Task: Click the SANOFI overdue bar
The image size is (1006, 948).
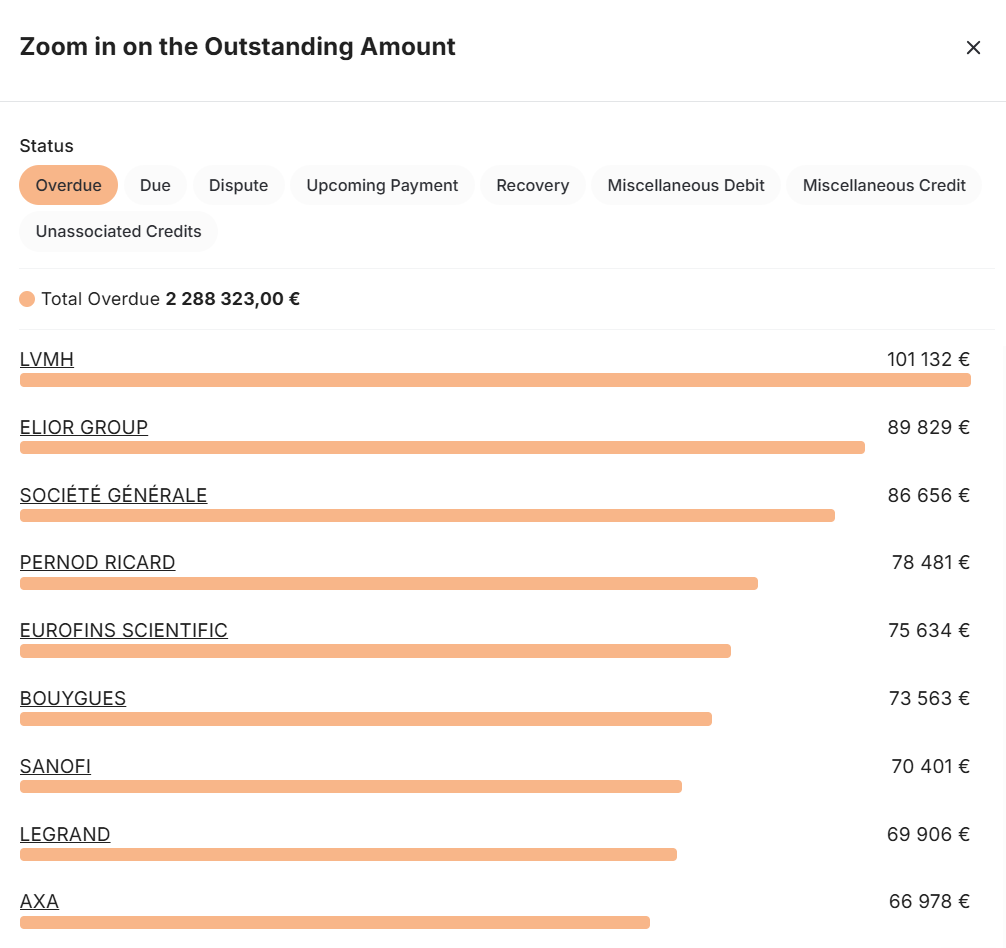Action: (x=351, y=787)
